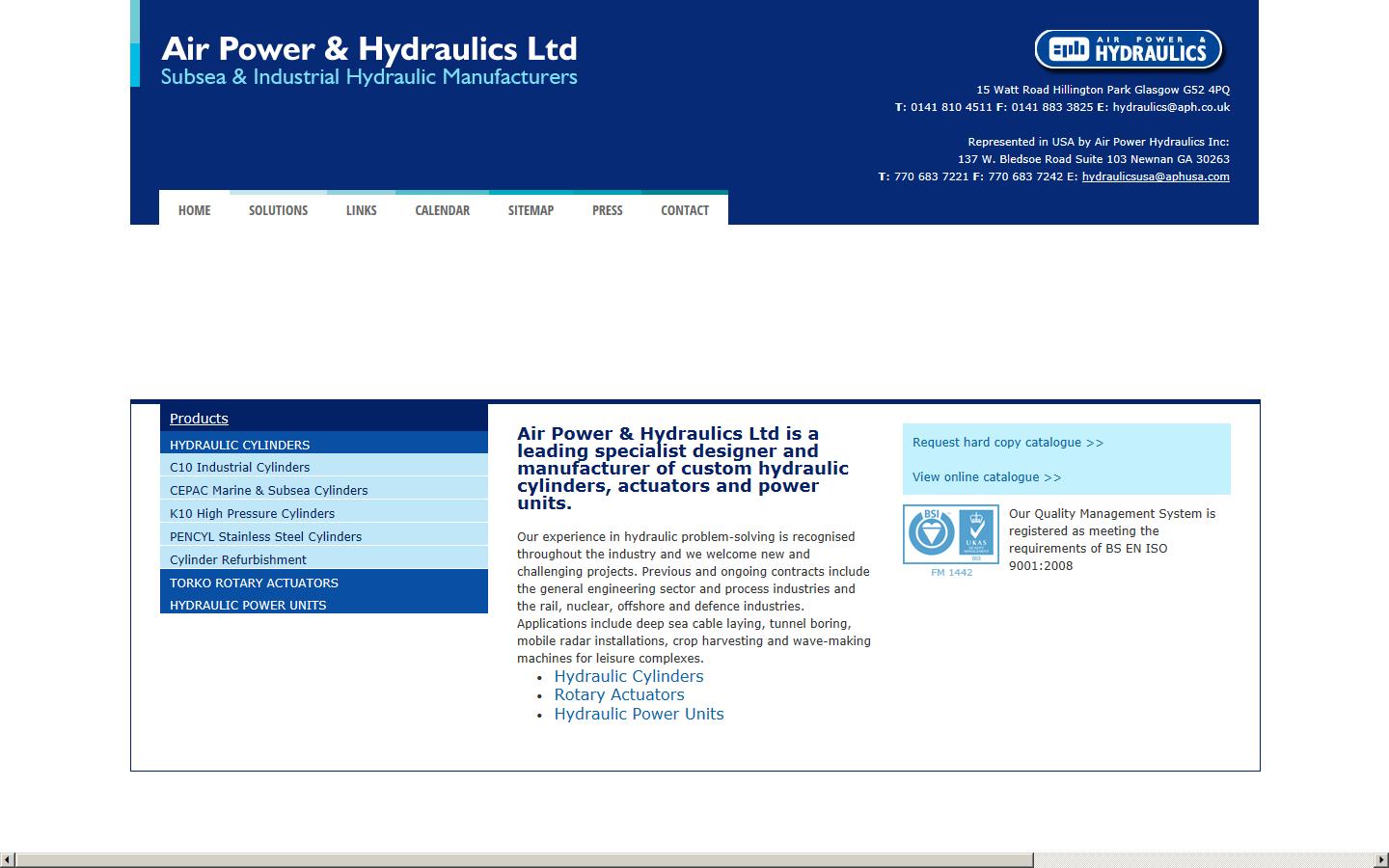
Task: Open the CALENDAR page
Action: [x=442, y=209]
